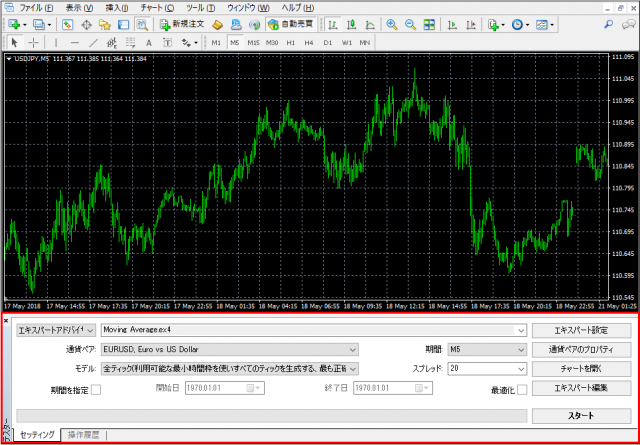Viewport: 640px width, 445px height.
Task: Open the モデル tick model dropdown
Action: 230,369
